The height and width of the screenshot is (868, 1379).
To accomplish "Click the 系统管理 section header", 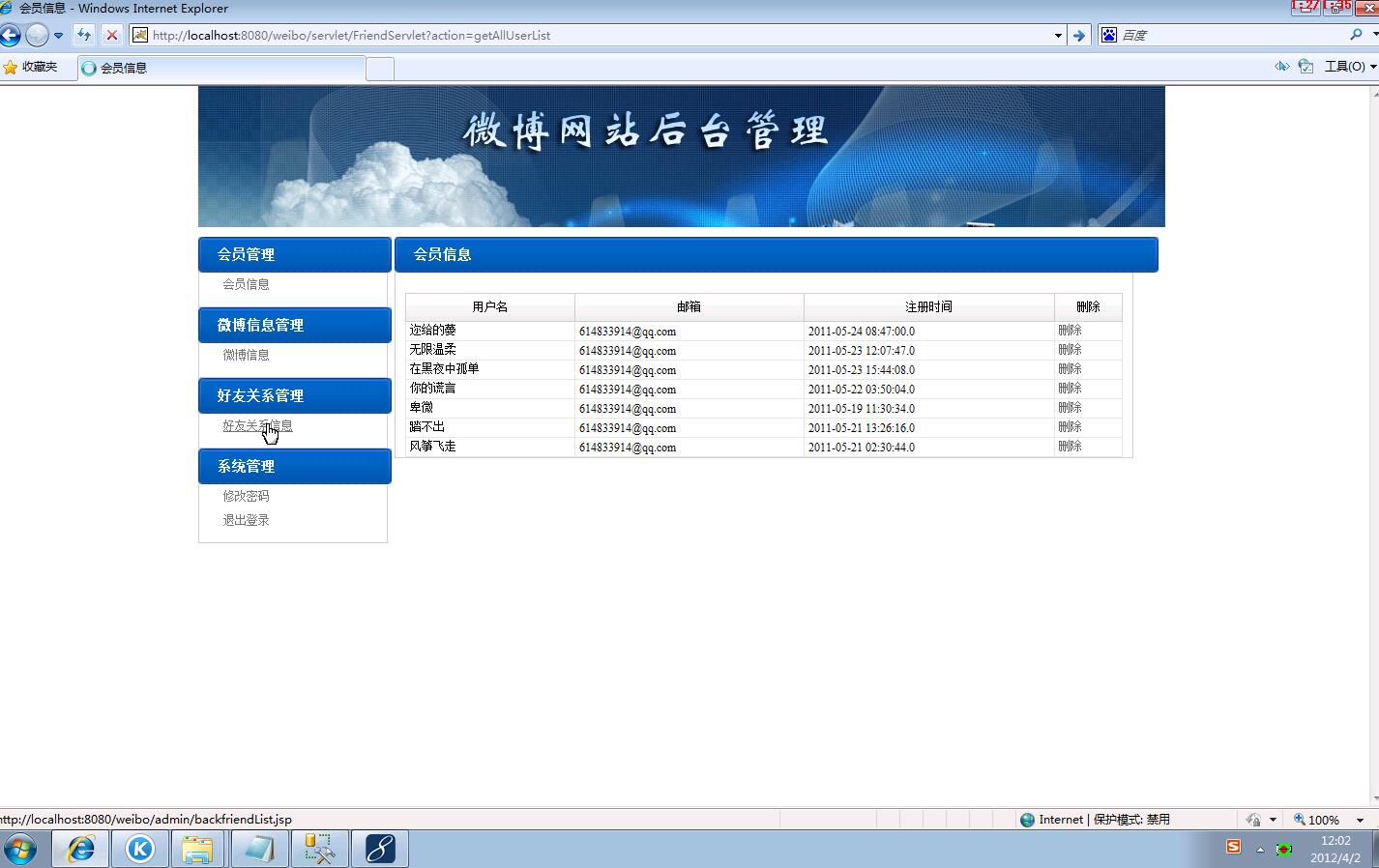I will [295, 466].
